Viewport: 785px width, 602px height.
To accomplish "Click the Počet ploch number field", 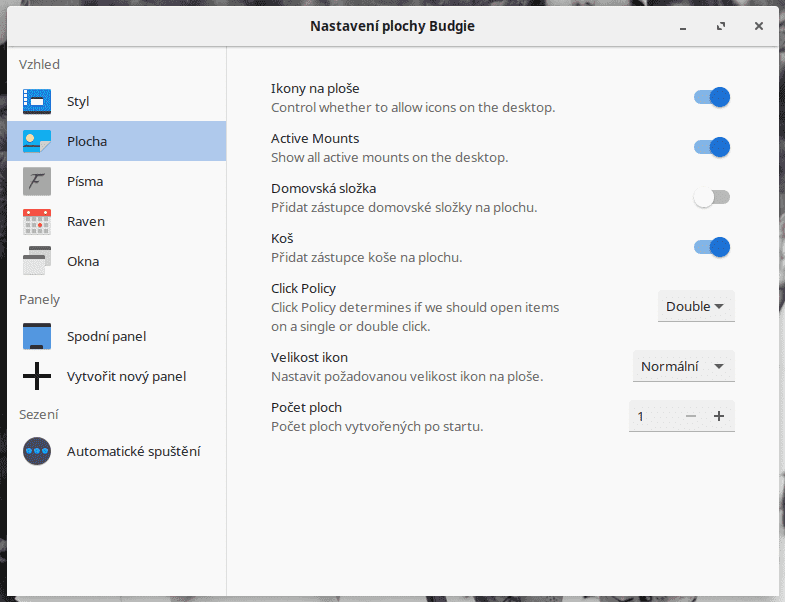I will point(652,416).
